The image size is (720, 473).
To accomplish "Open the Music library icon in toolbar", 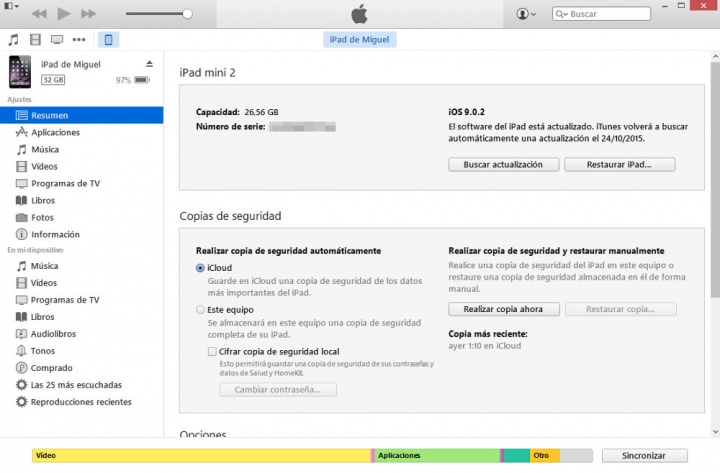I will pos(13,39).
